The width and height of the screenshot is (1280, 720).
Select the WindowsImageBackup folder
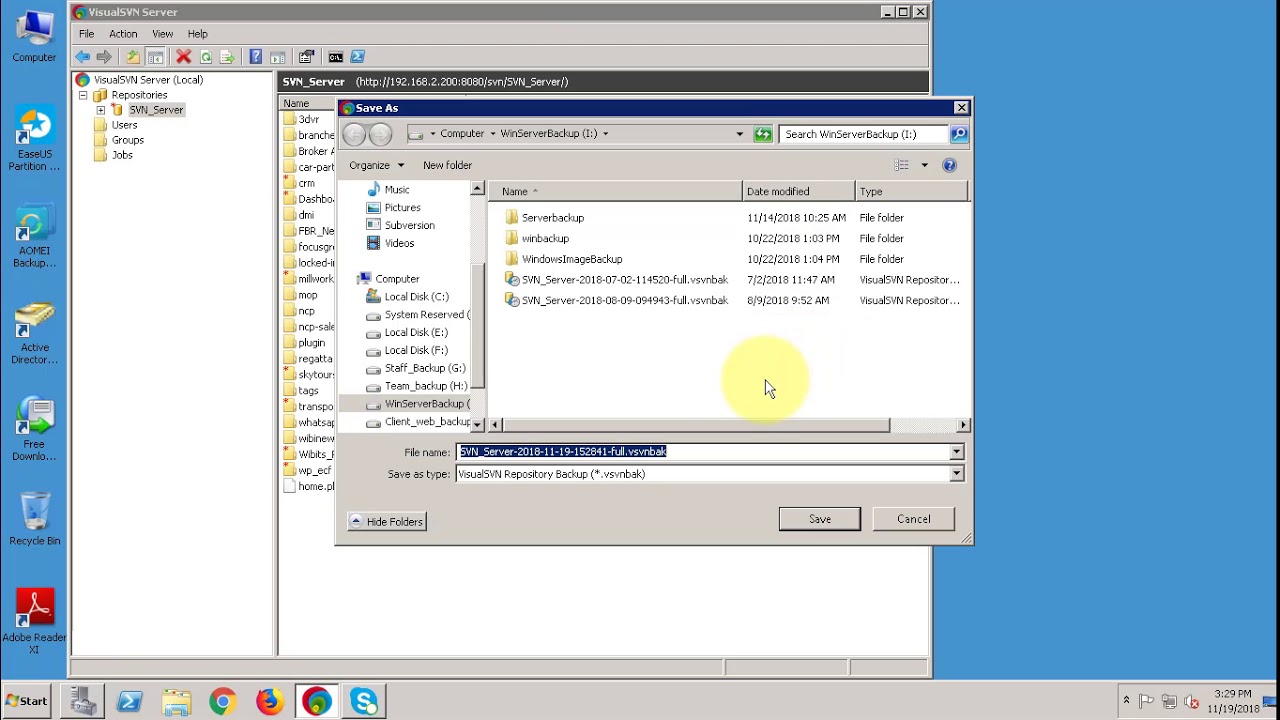pos(563,259)
